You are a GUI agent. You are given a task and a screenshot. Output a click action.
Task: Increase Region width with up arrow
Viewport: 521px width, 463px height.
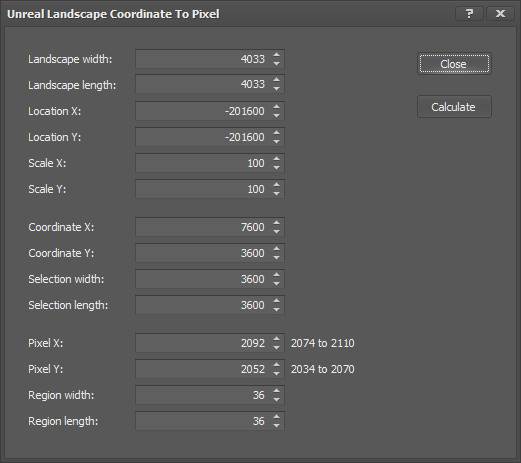click(x=276, y=391)
